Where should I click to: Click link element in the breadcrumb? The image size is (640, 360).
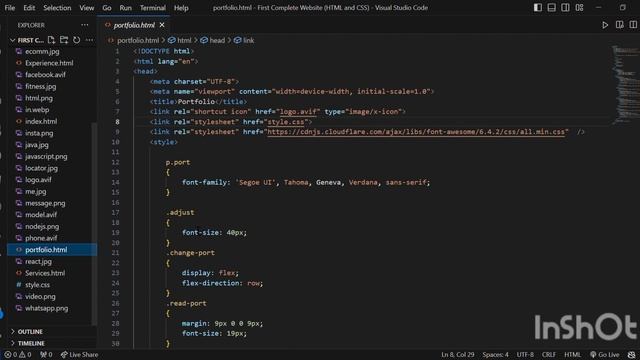244,40
